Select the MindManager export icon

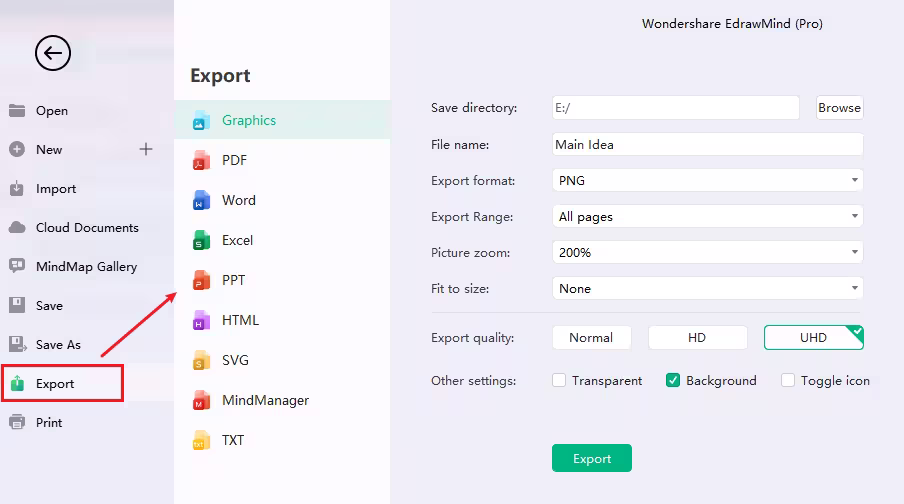[x=201, y=400]
